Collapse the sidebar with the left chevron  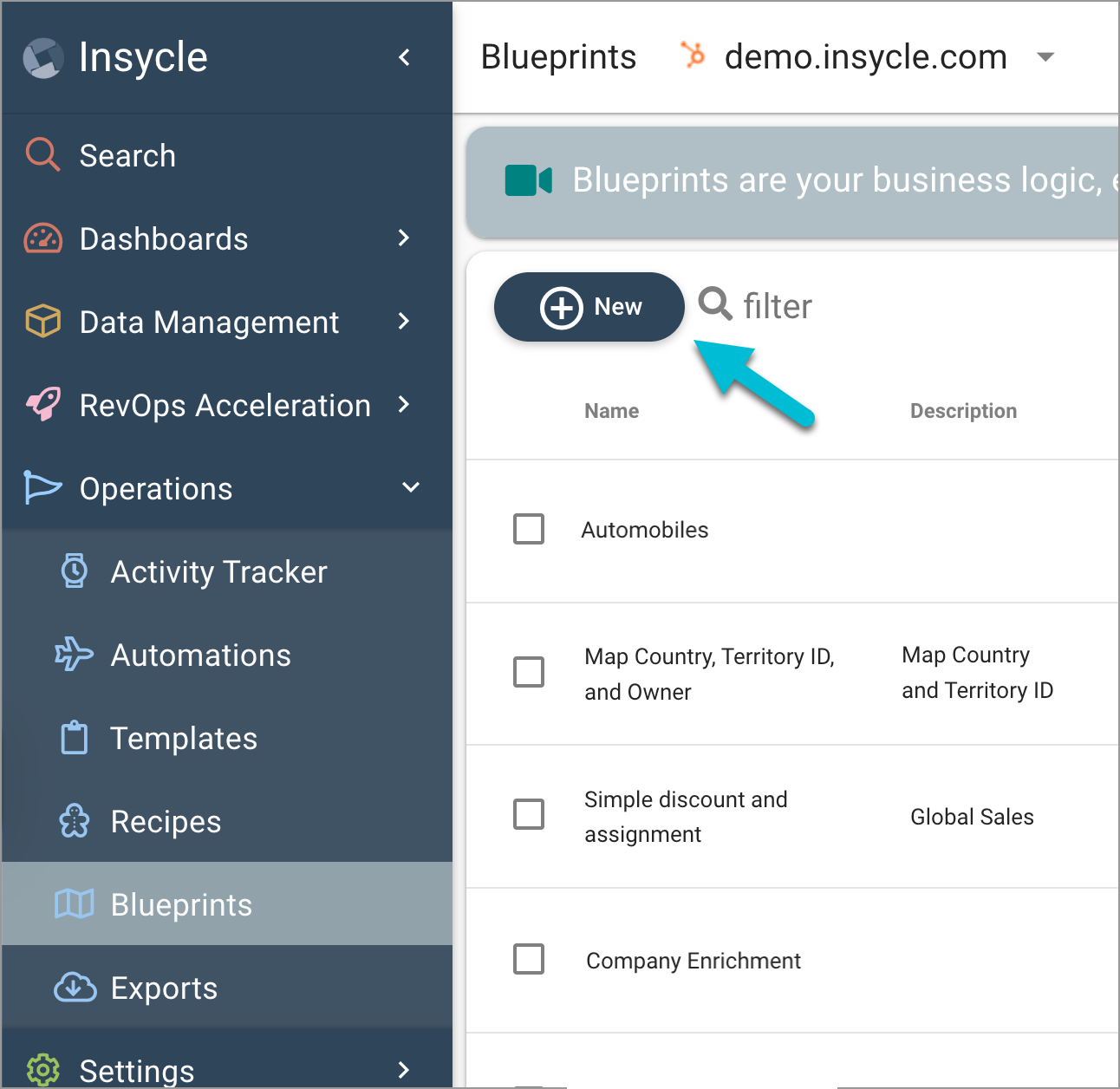(404, 57)
